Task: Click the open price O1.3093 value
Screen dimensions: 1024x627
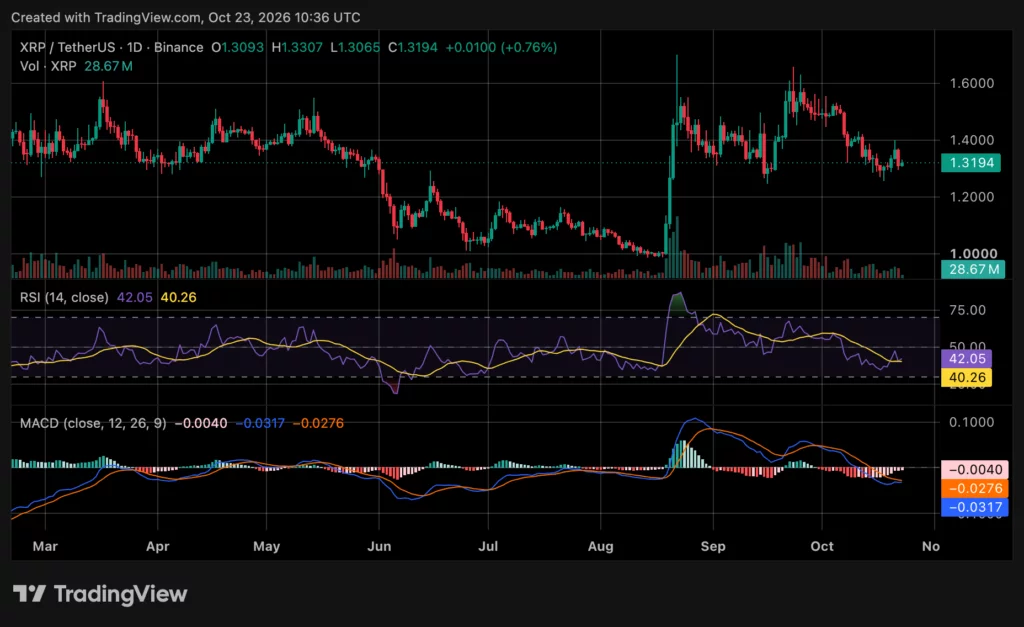Action: pyautogui.click(x=238, y=48)
